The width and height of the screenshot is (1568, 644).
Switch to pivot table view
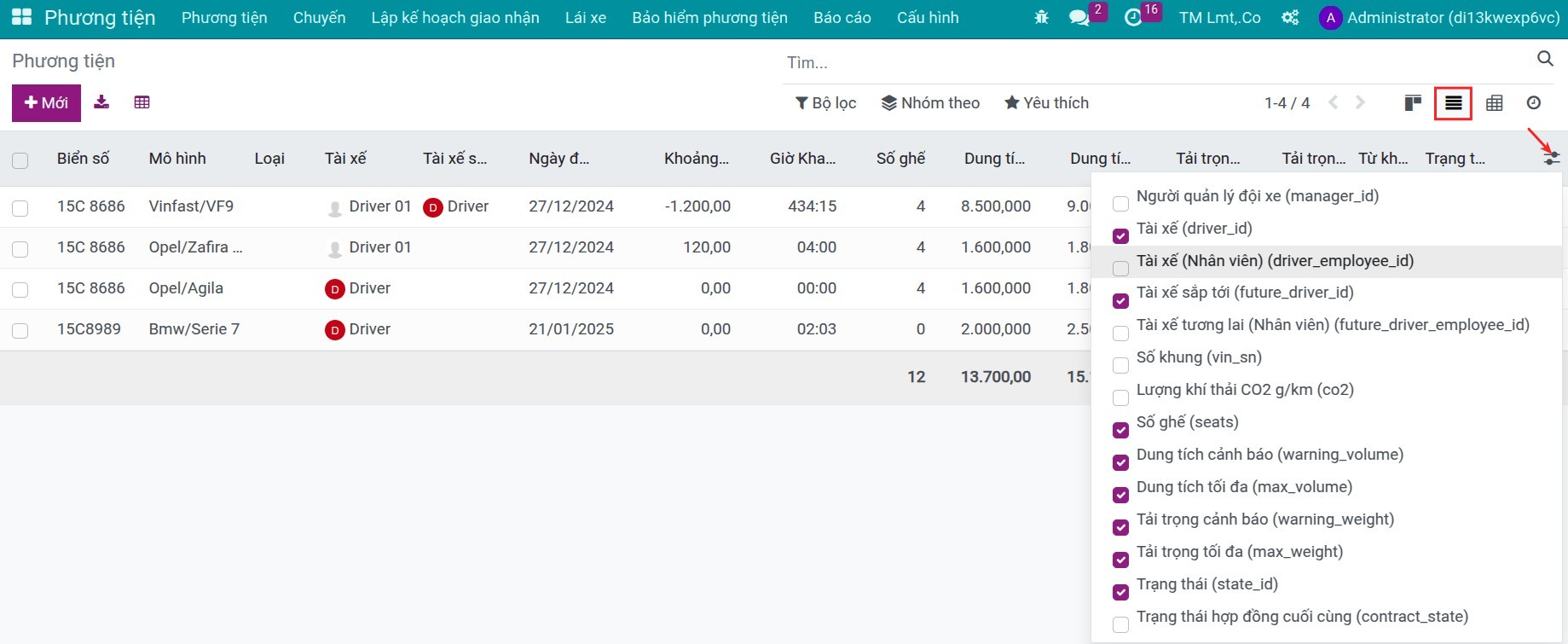click(x=1494, y=103)
